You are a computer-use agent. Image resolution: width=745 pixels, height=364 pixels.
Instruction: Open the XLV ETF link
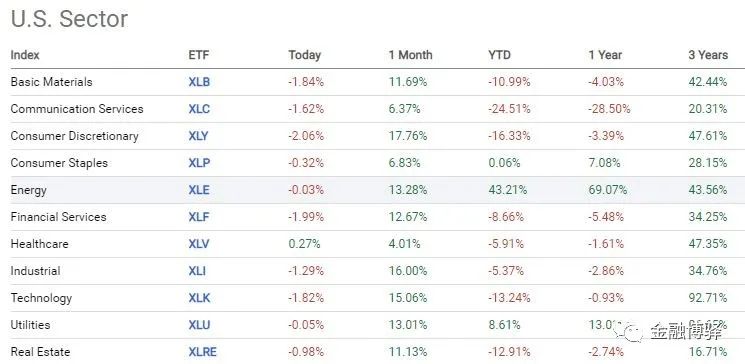199,244
